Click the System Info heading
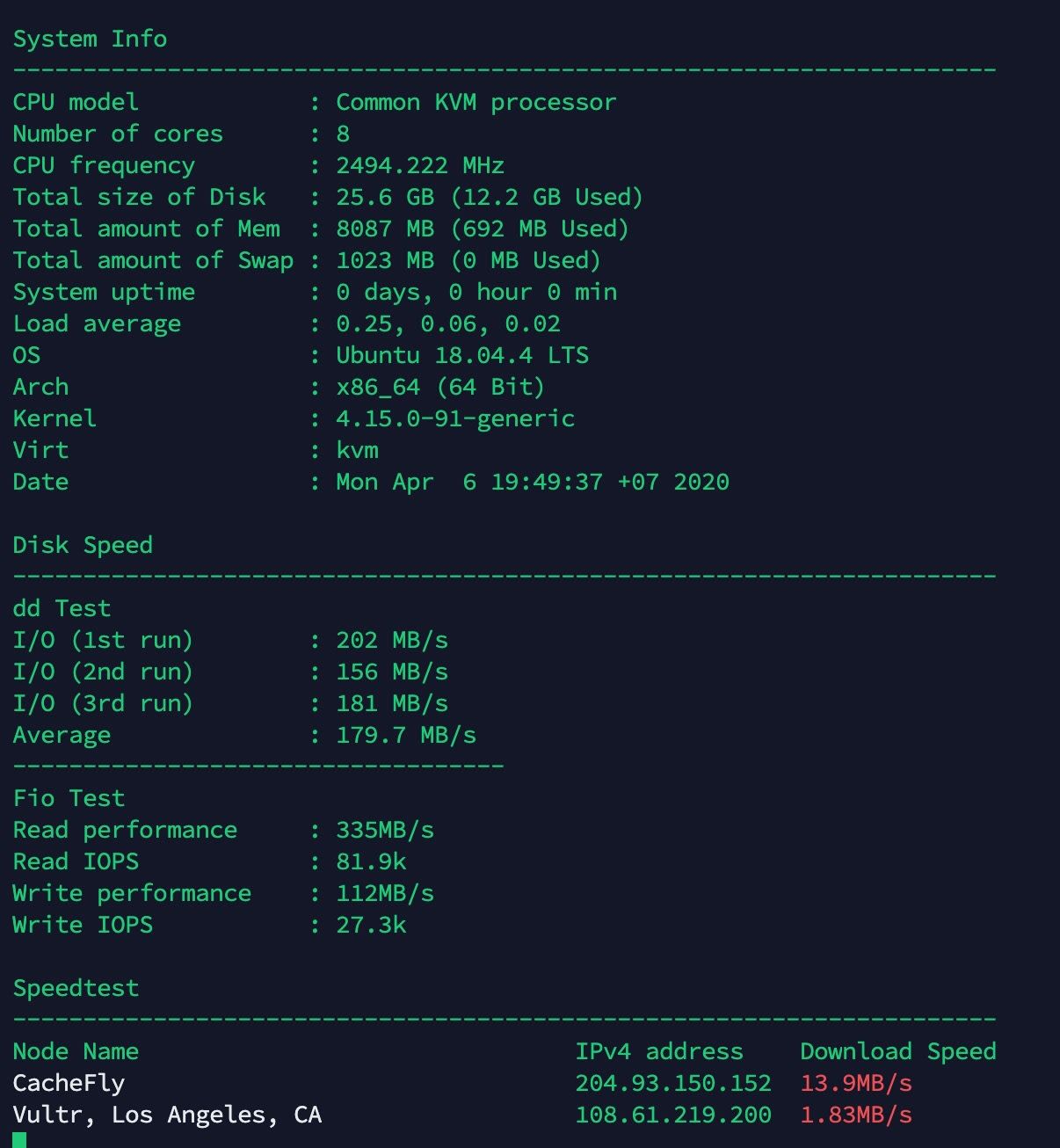The image size is (1060, 1148). click(x=90, y=39)
